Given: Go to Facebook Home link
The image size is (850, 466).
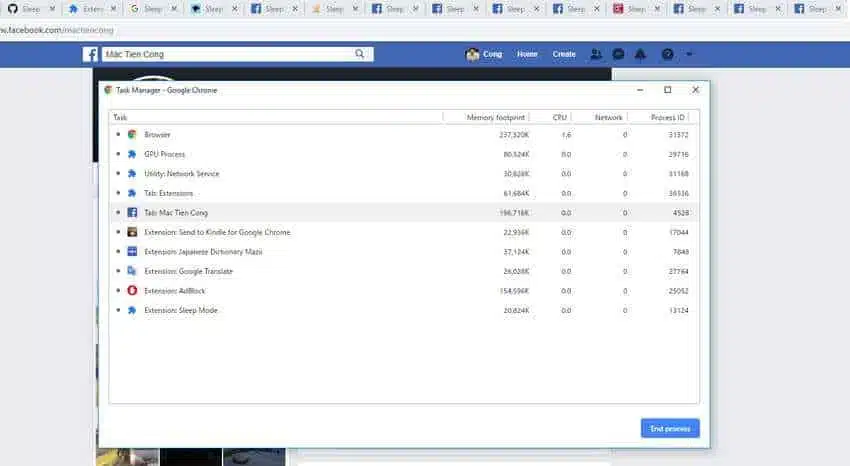Looking at the screenshot, I should click(x=527, y=54).
